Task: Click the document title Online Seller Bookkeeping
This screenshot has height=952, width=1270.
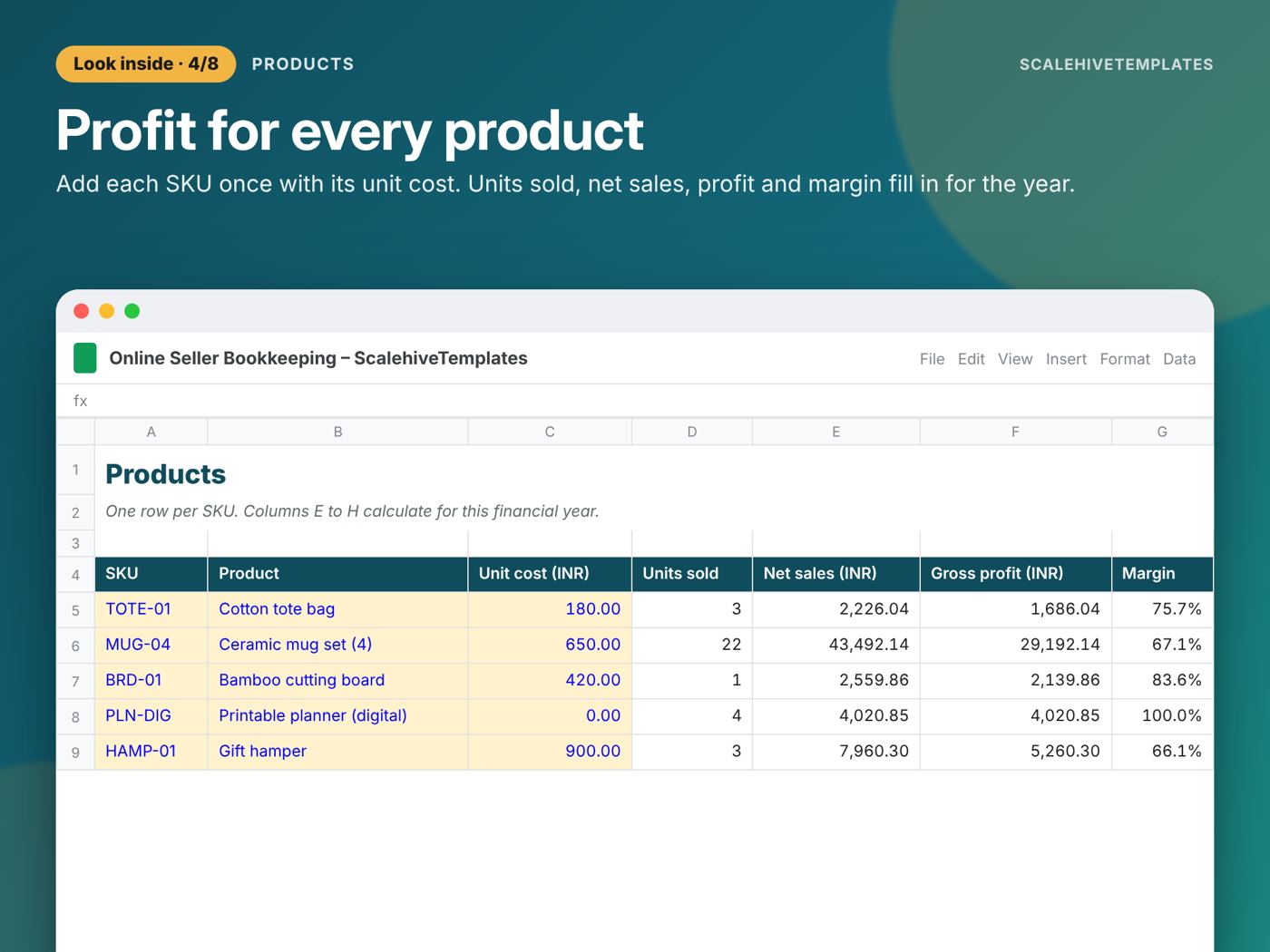Action: coord(318,358)
